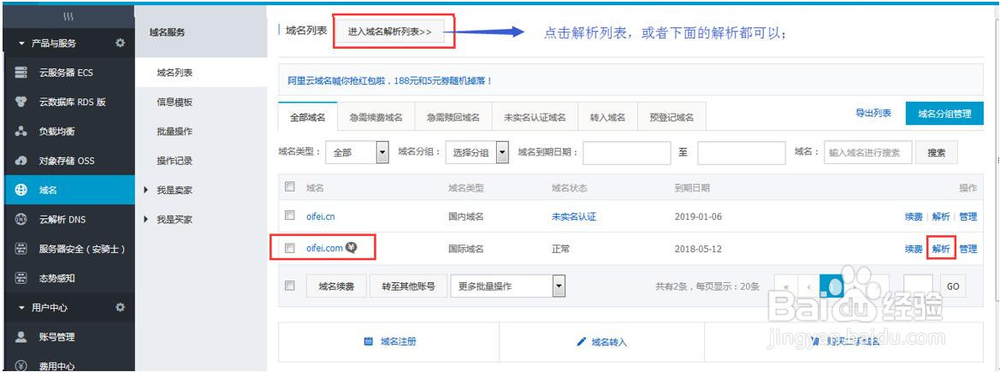Switch to the 预登记域名 tab
Screen dimensions: 1000x372
tap(672, 117)
